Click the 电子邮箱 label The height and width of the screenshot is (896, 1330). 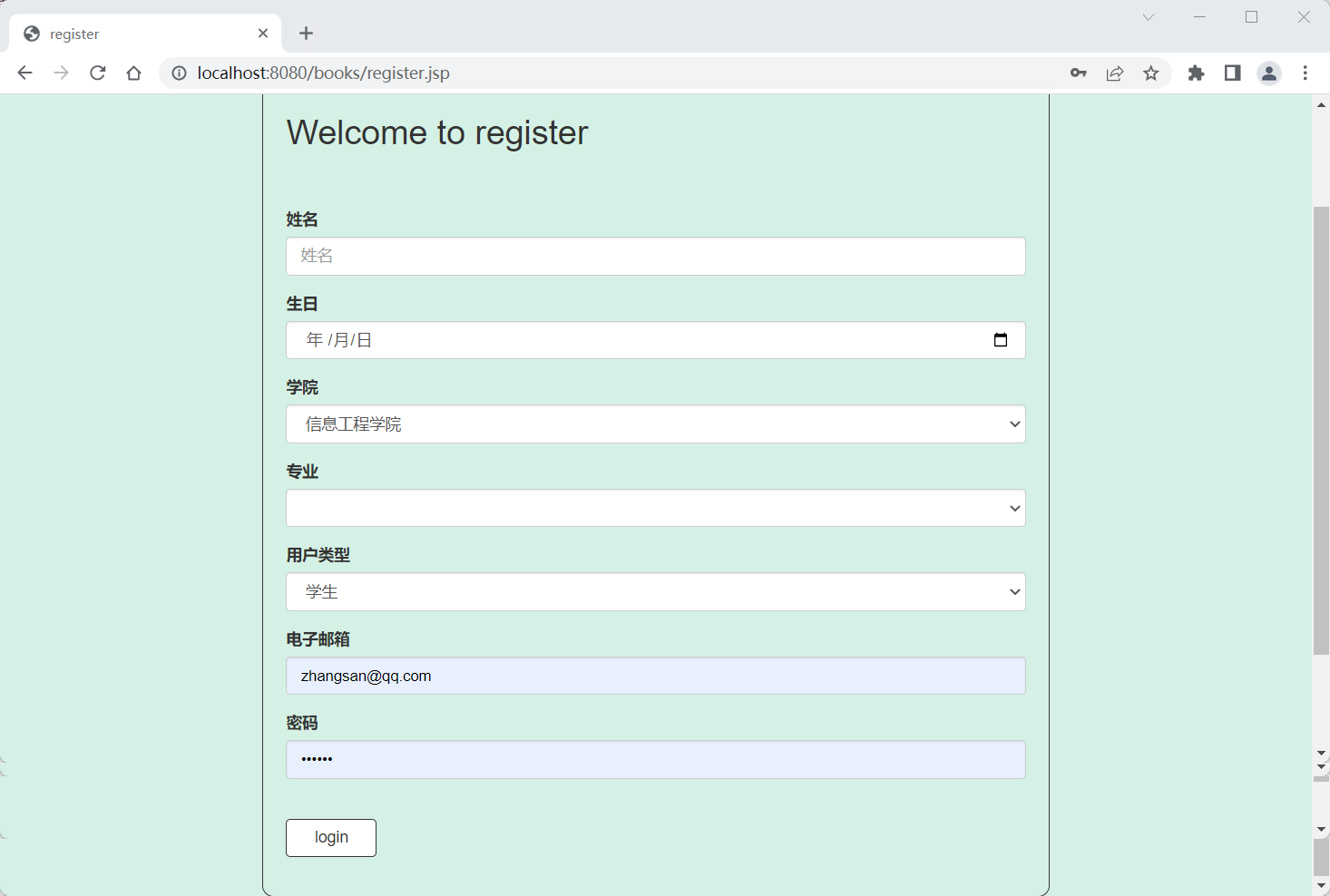318,639
